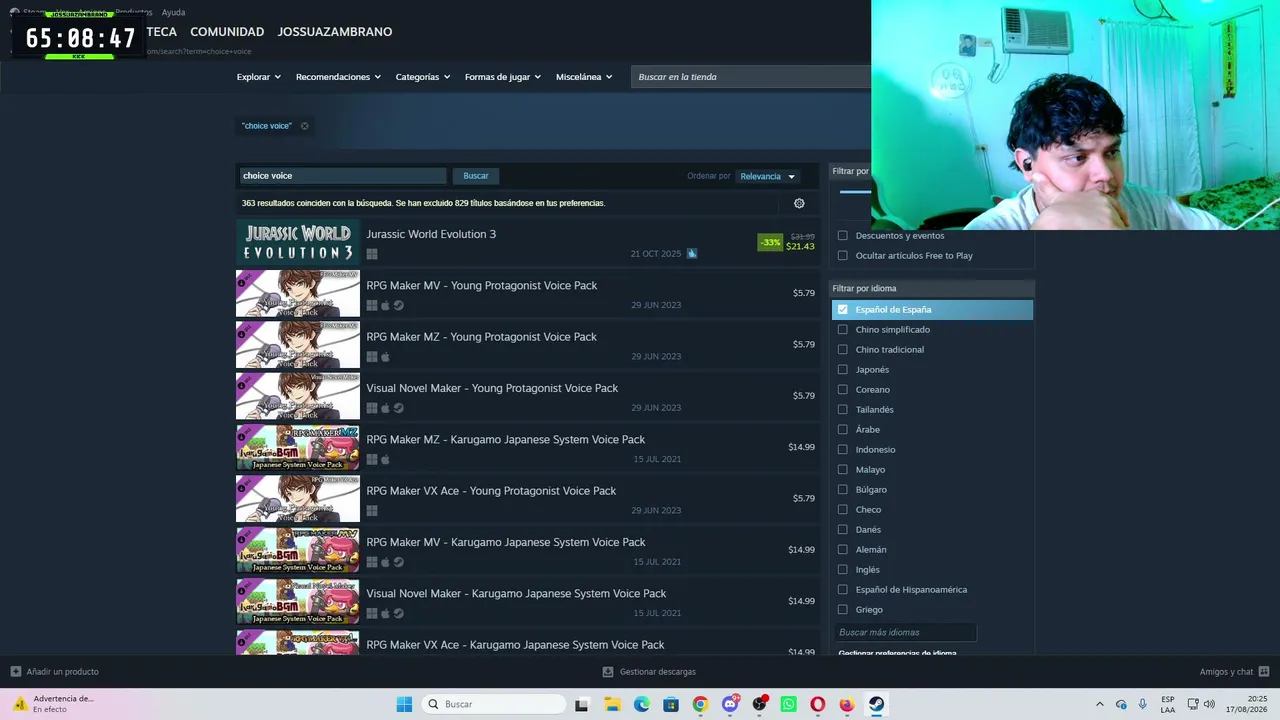Select the Alemán language checkbox
This screenshot has height=720, width=1280.
842,550
